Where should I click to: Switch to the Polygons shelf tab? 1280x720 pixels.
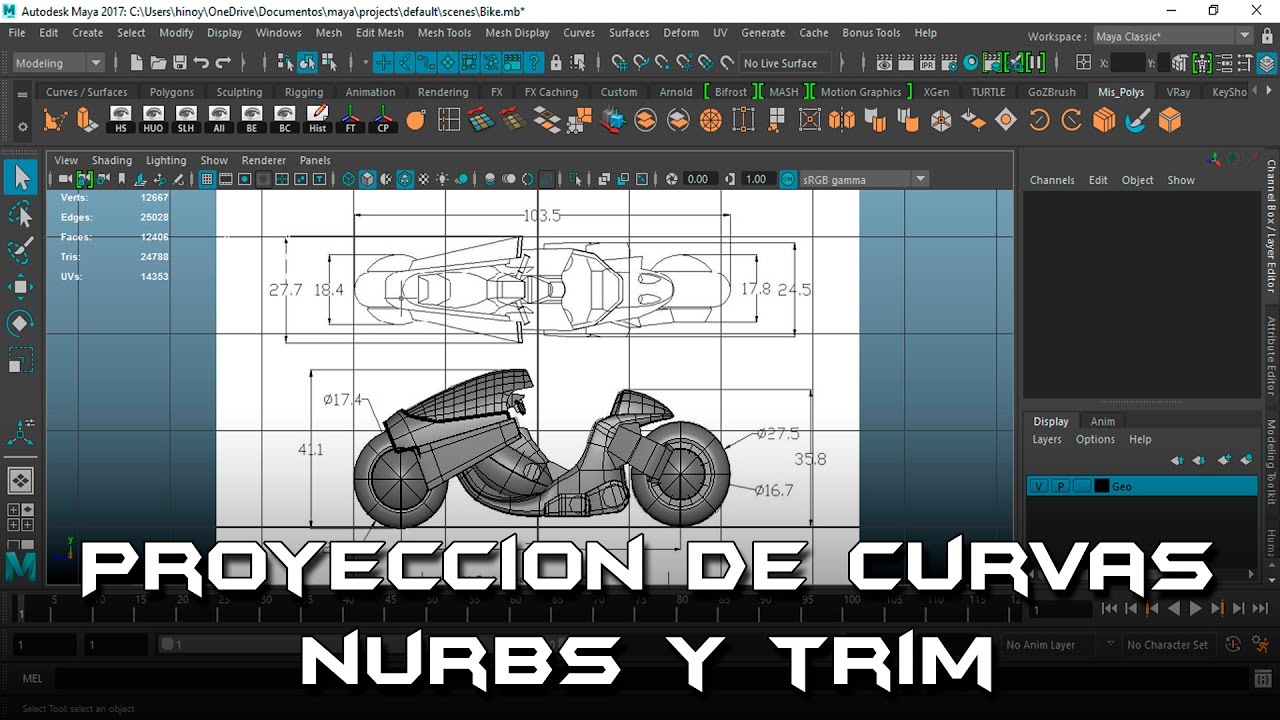(172, 92)
